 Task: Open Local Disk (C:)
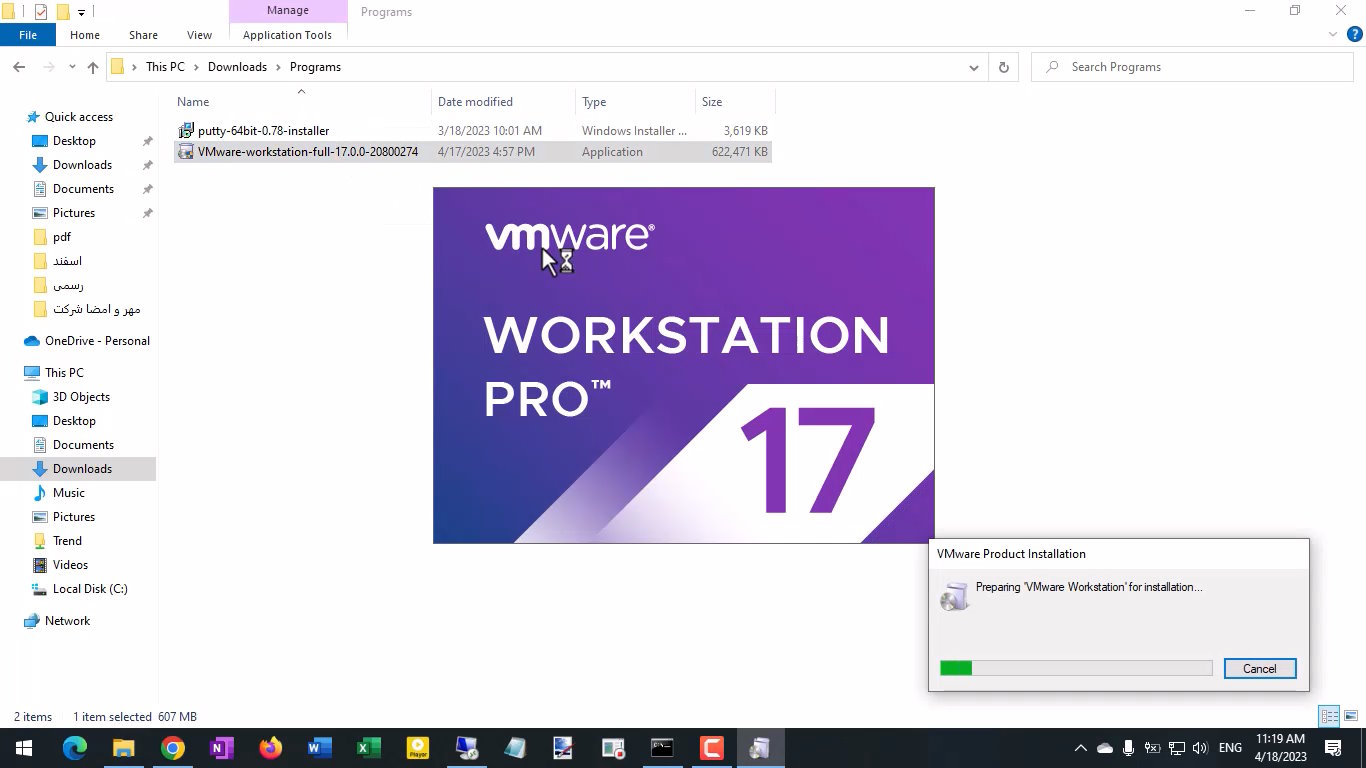pyautogui.click(x=90, y=589)
